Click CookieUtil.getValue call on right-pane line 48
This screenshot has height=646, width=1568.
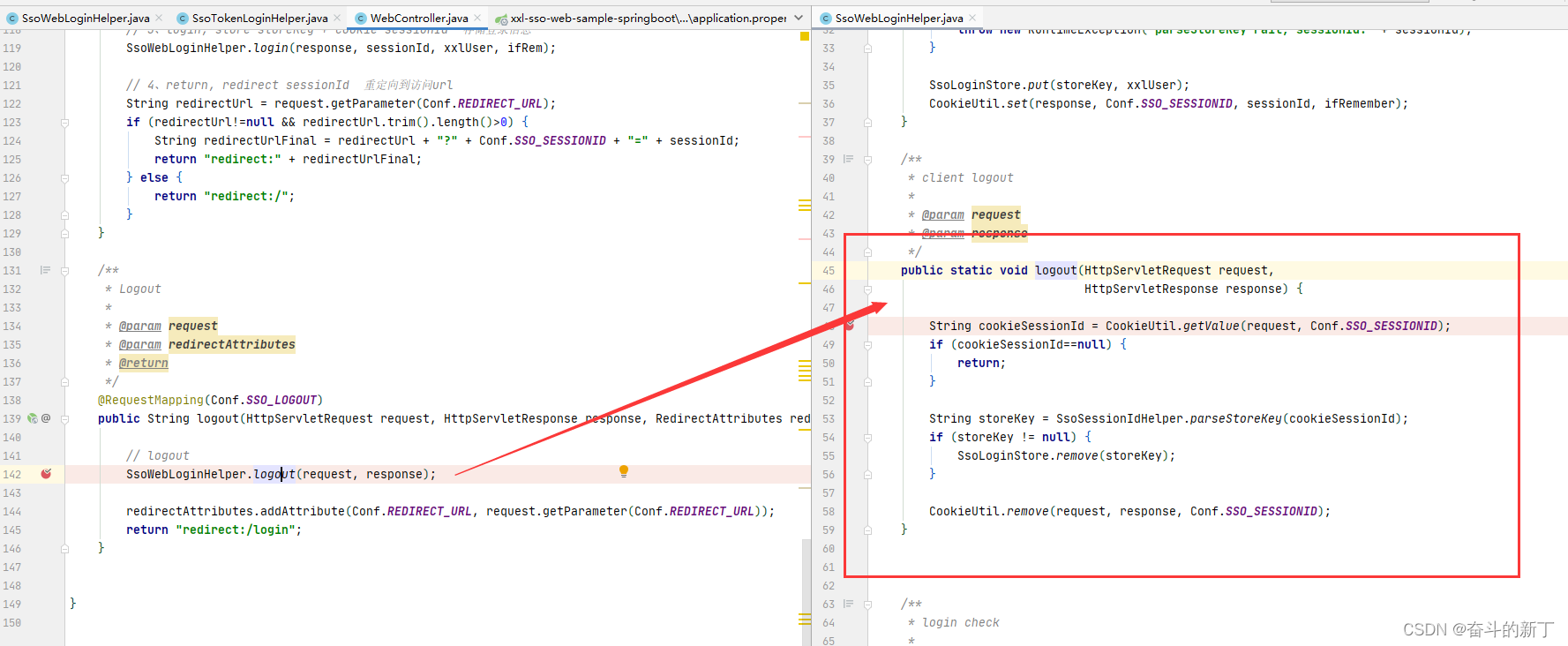(1173, 326)
